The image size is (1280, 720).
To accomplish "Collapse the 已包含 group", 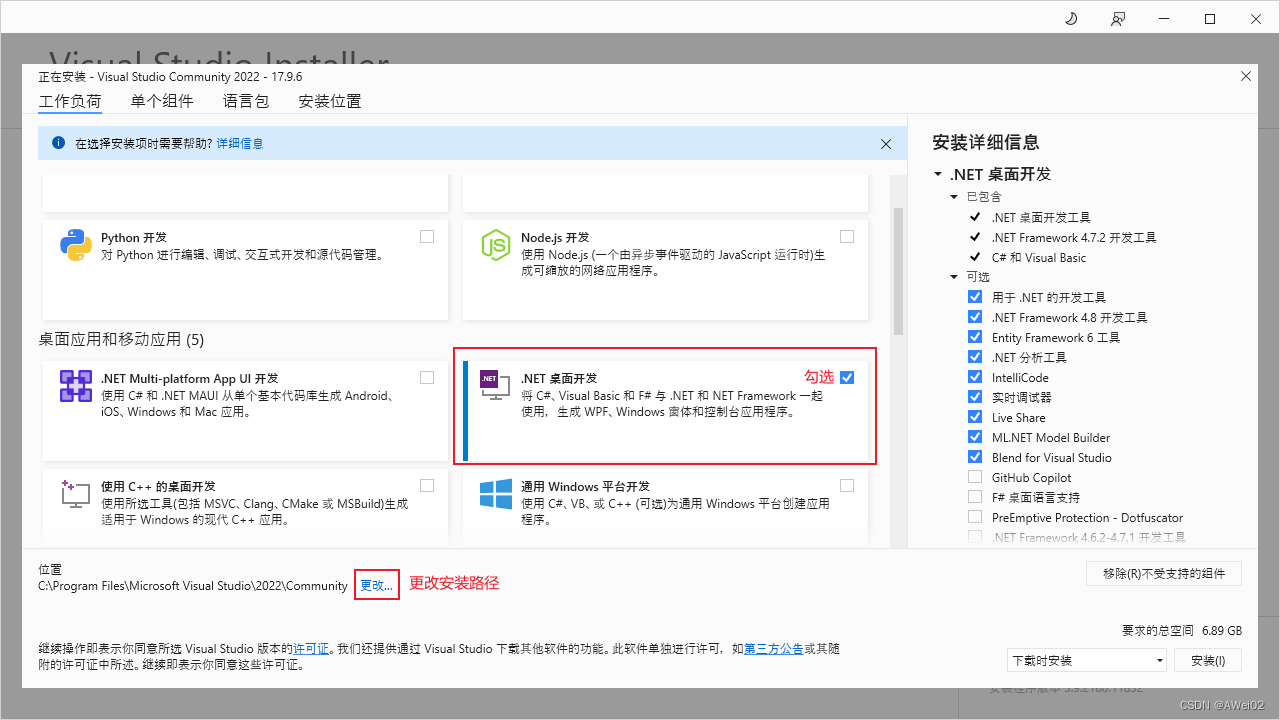I will point(954,197).
